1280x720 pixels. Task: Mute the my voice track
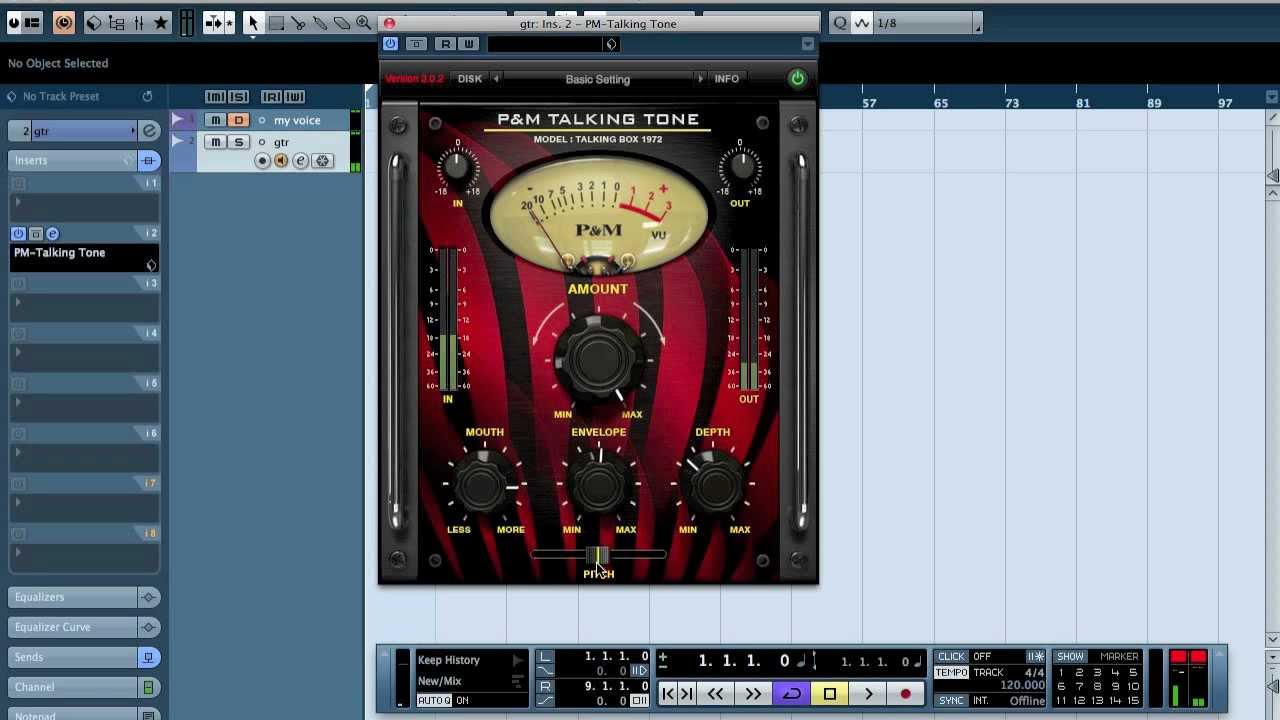coord(215,120)
